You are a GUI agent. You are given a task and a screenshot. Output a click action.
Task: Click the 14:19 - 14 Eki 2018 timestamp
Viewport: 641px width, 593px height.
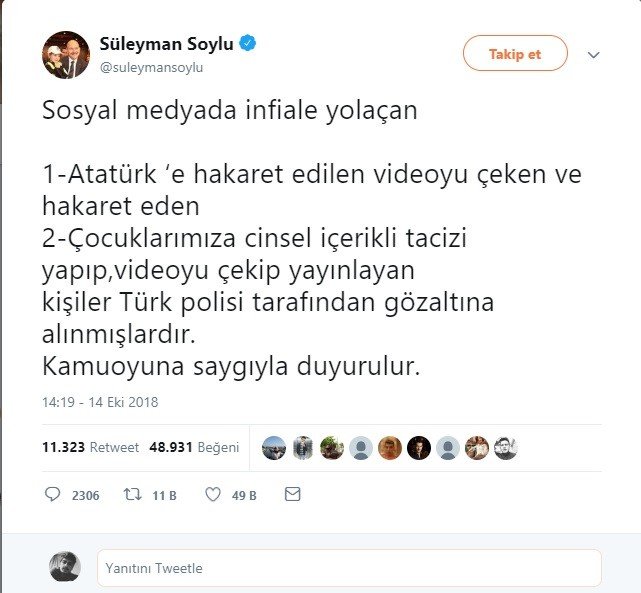click(x=100, y=402)
